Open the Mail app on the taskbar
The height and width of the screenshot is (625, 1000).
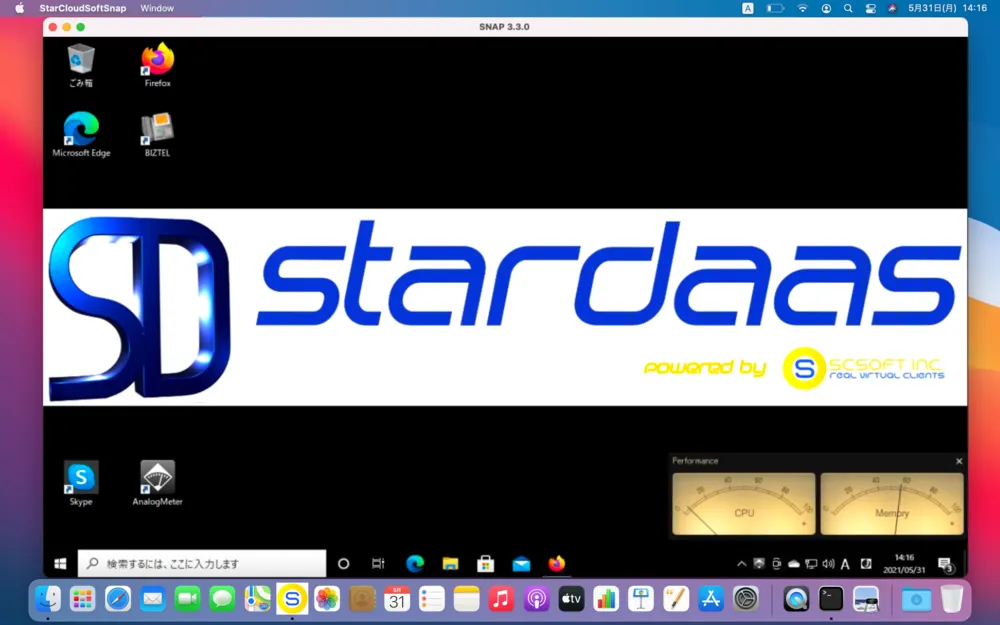[521, 563]
